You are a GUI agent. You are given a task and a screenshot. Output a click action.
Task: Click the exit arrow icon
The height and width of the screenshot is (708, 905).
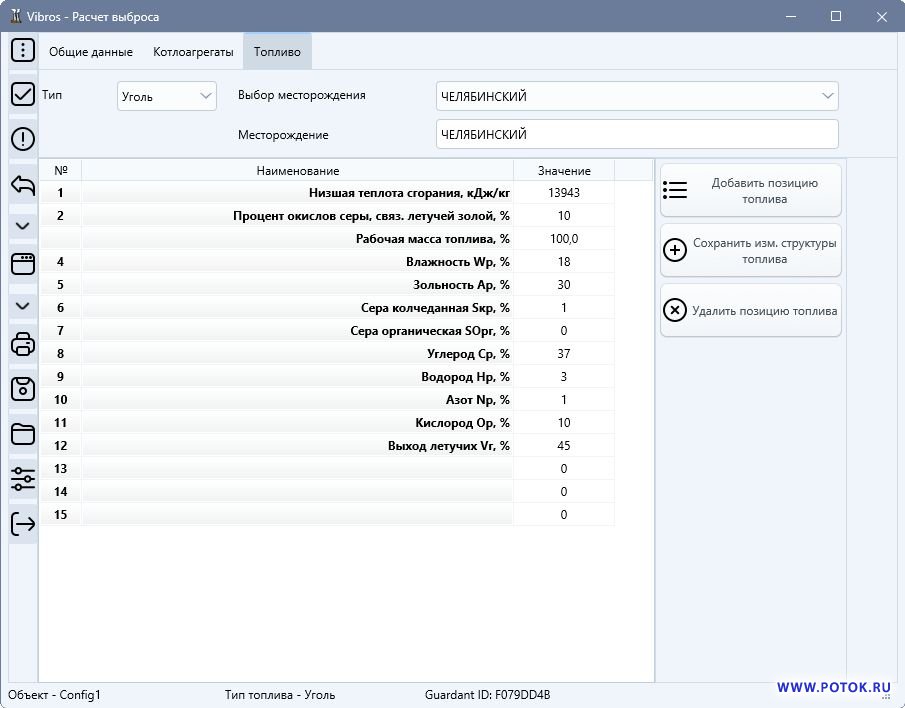(x=23, y=523)
